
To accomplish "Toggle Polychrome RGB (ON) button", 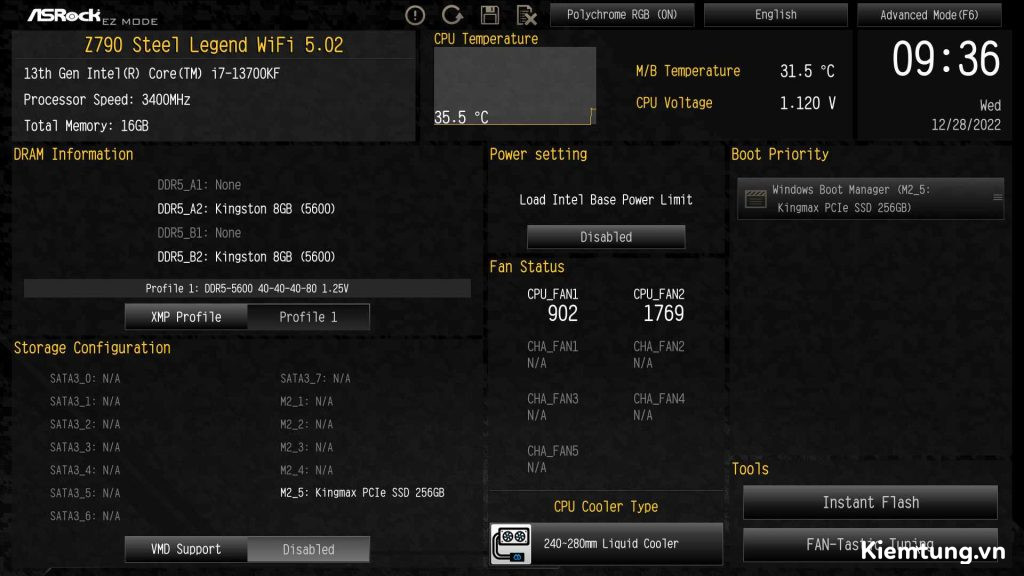I will pyautogui.click(x=622, y=14).
